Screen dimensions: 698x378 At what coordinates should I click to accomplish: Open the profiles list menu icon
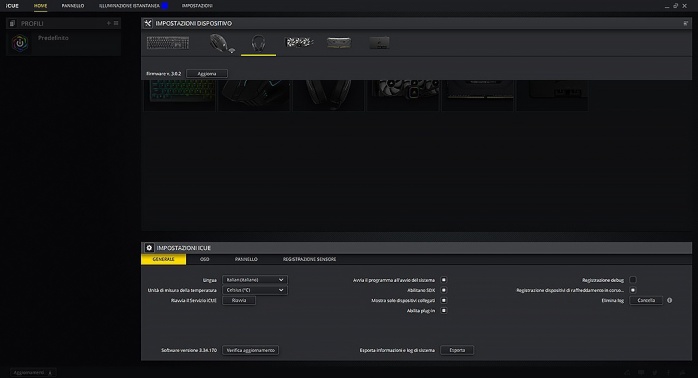(116, 23)
